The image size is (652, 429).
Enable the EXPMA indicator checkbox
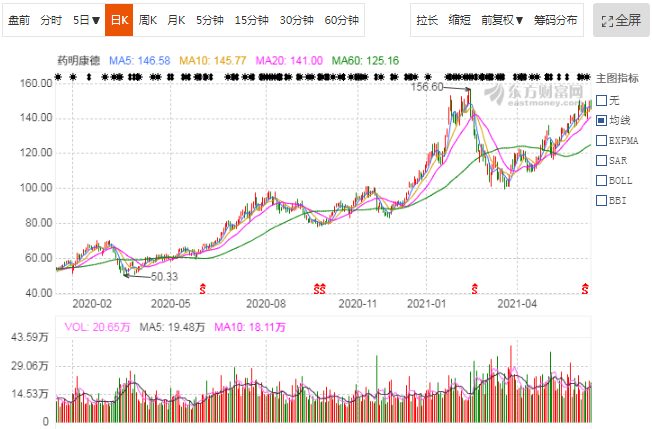[601, 140]
